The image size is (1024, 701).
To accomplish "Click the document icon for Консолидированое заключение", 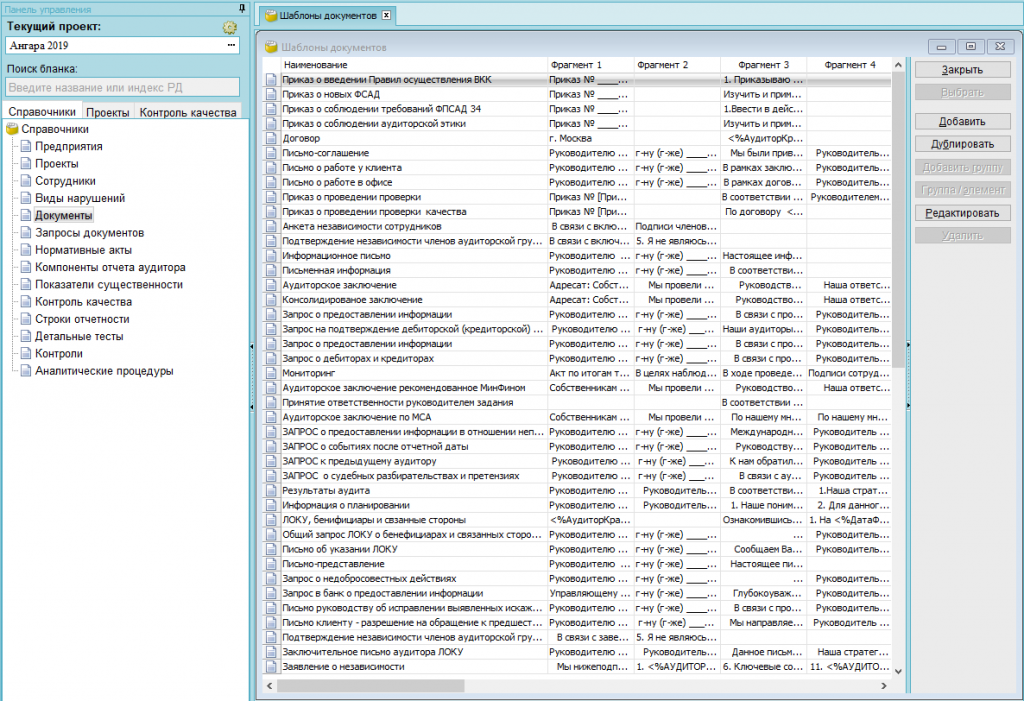I will pyautogui.click(x=271, y=299).
